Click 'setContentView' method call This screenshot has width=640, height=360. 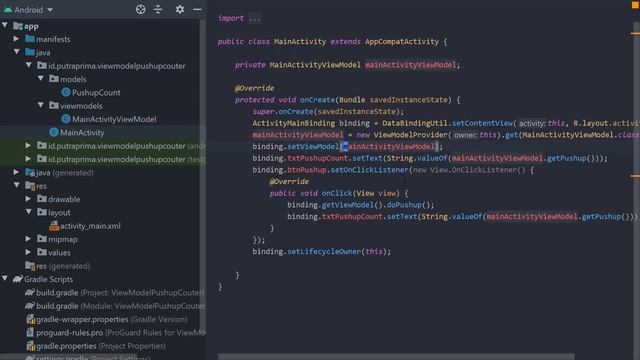click(482, 123)
